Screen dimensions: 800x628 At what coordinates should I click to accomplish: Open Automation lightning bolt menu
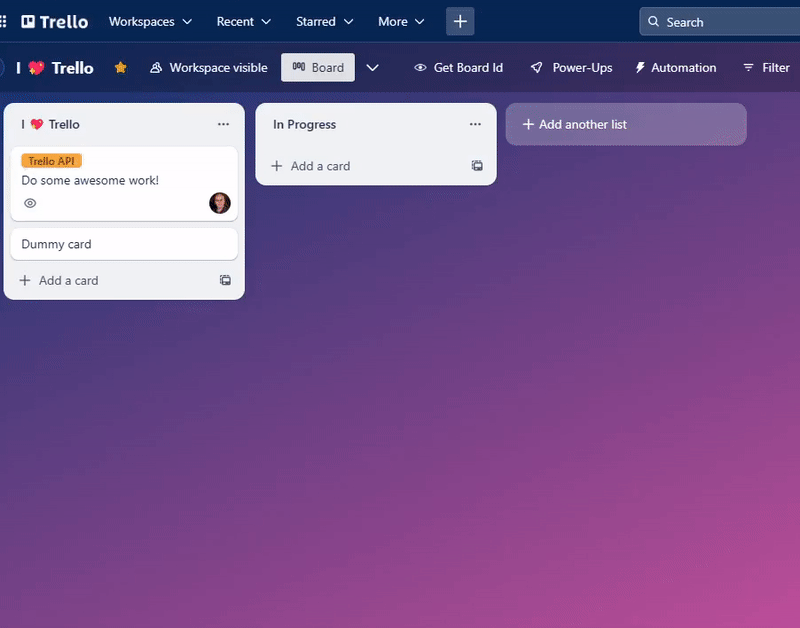[x=640, y=67]
